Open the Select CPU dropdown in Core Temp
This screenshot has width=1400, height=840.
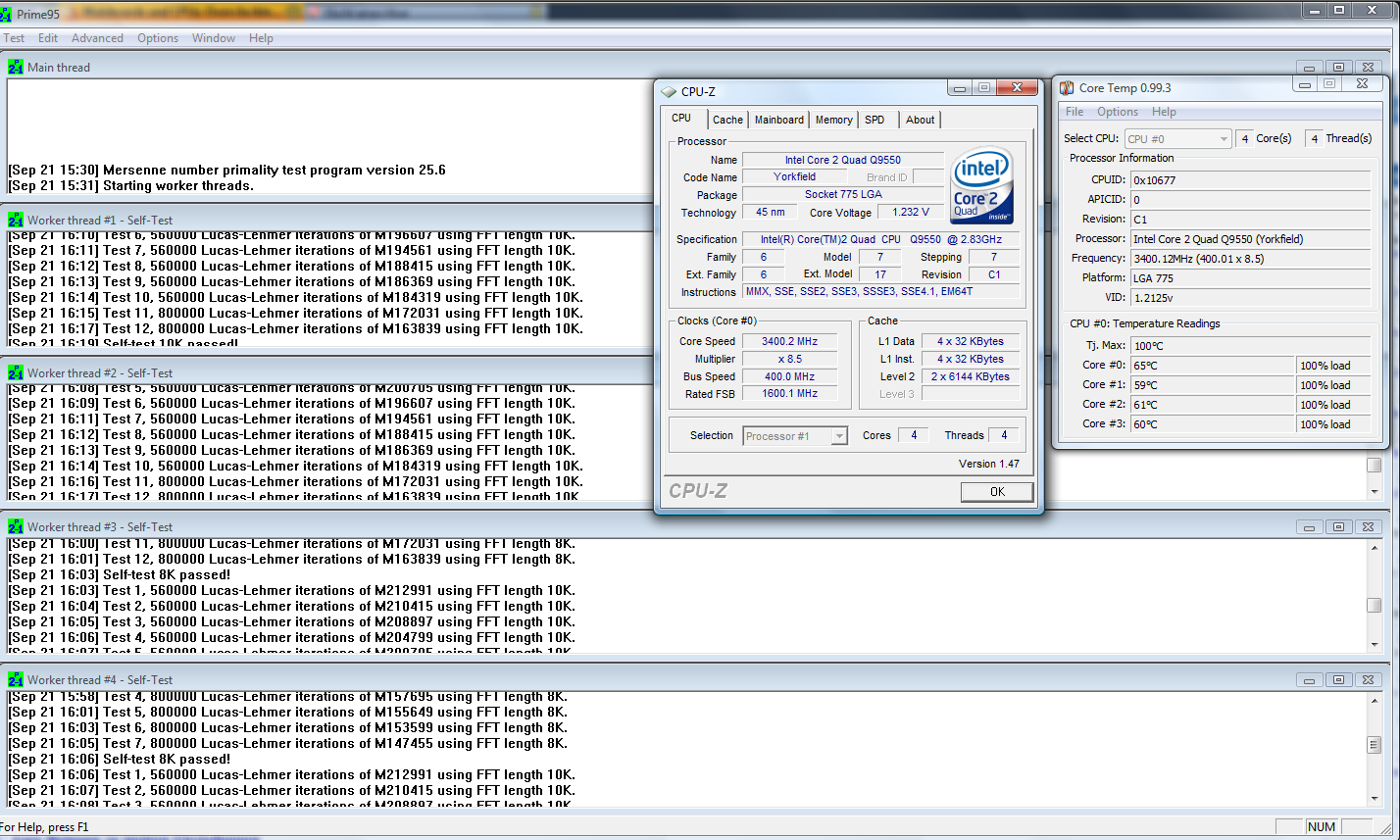tap(1177, 139)
